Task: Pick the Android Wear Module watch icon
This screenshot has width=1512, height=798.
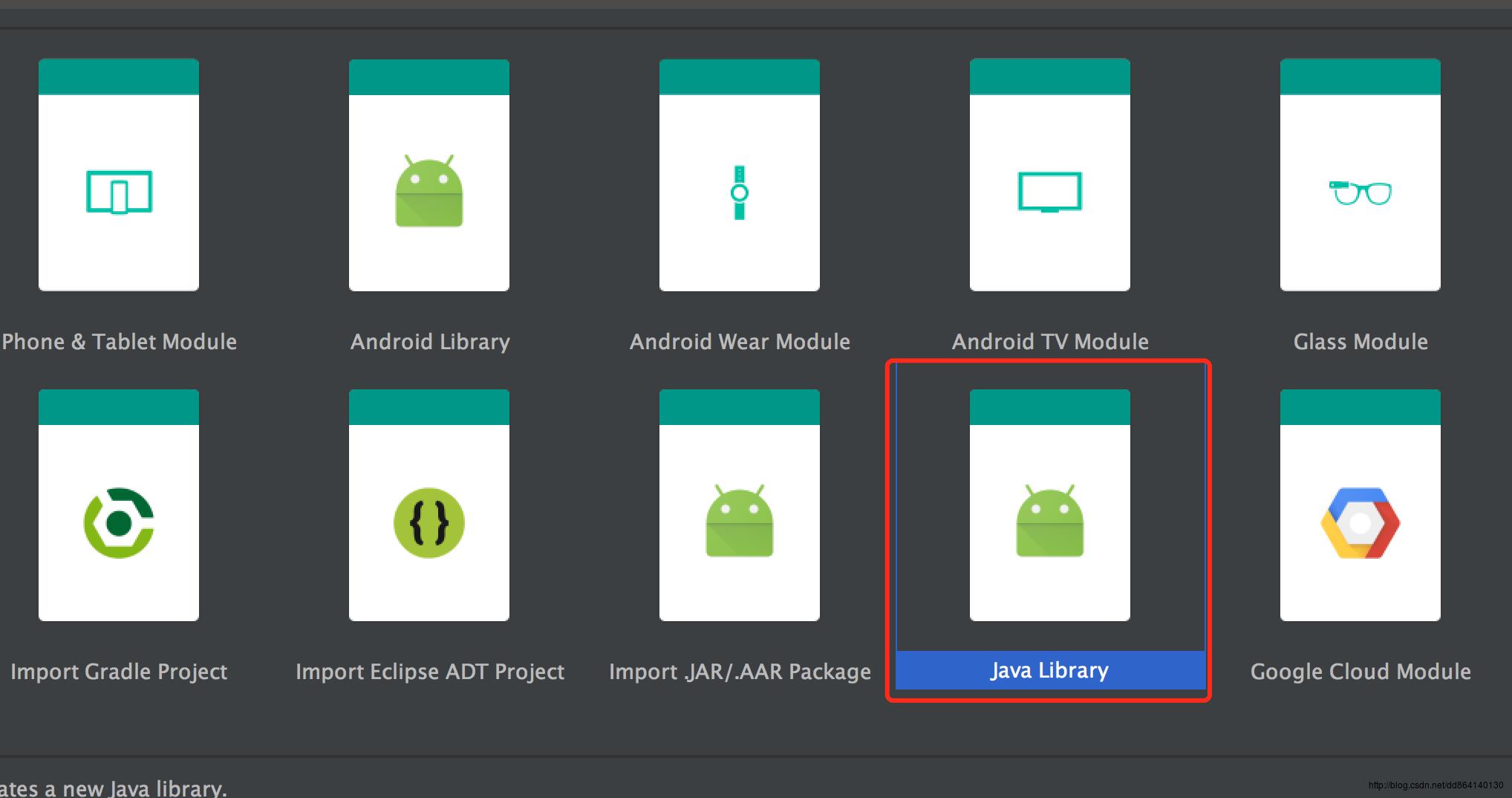Action: (739, 192)
